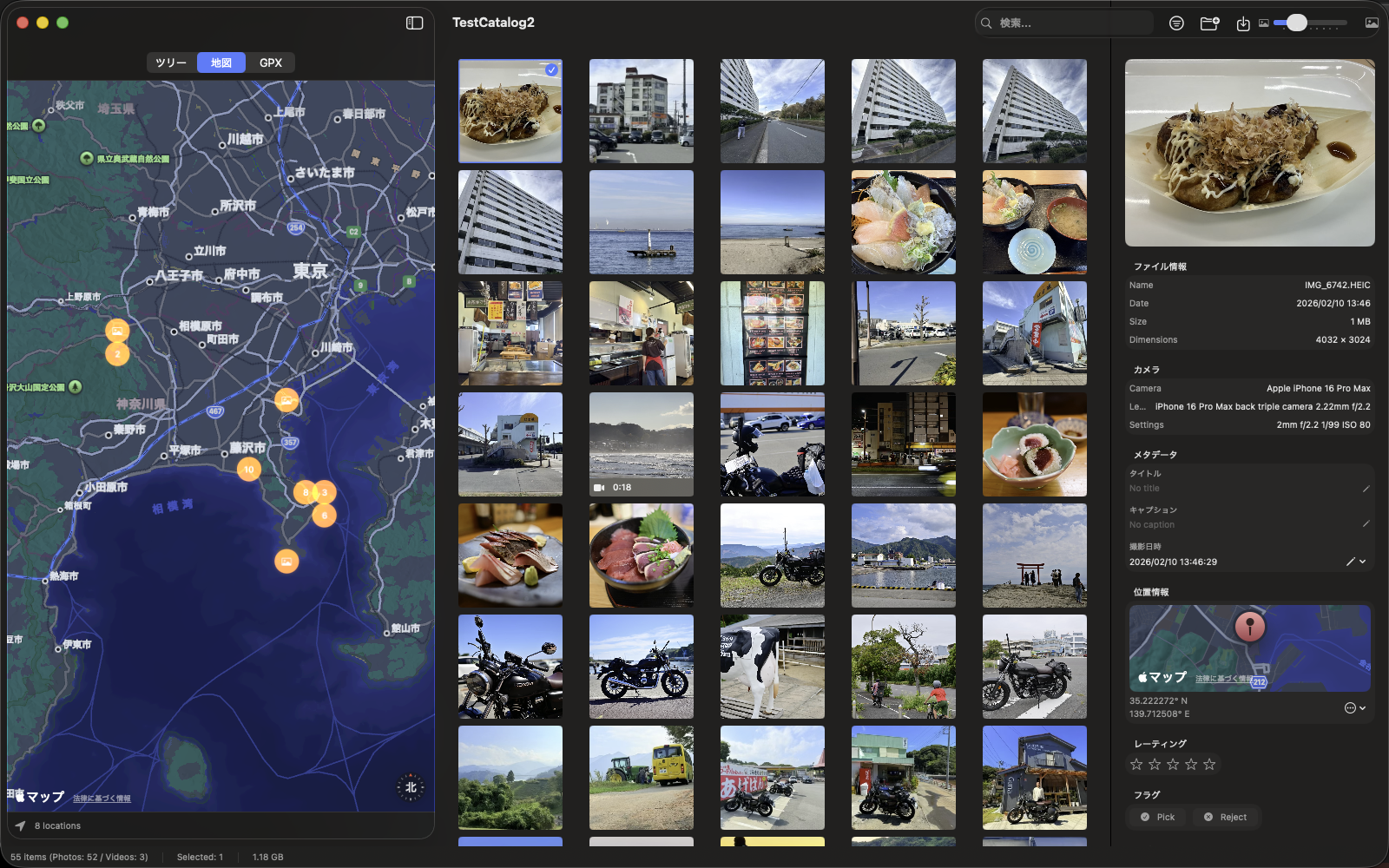Adjust the thumbnail size slider
Image resolution: width=1389 pixels, height=868 pixels.
point(1297,23)
